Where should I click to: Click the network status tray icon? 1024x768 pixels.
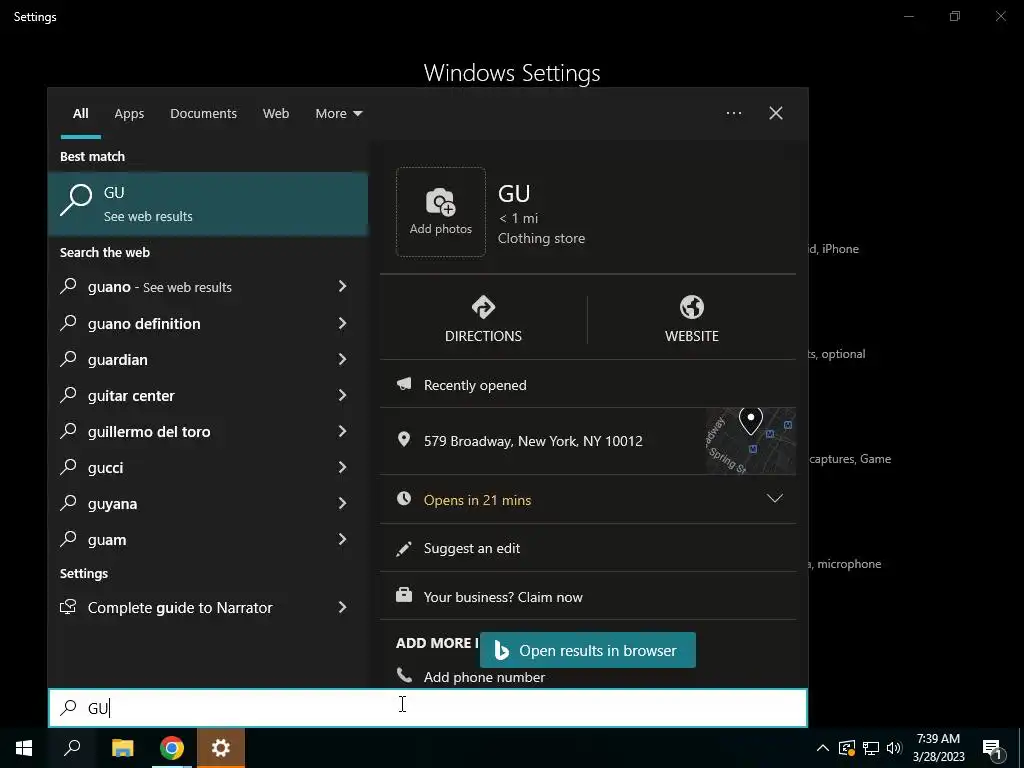click(871, 748)
